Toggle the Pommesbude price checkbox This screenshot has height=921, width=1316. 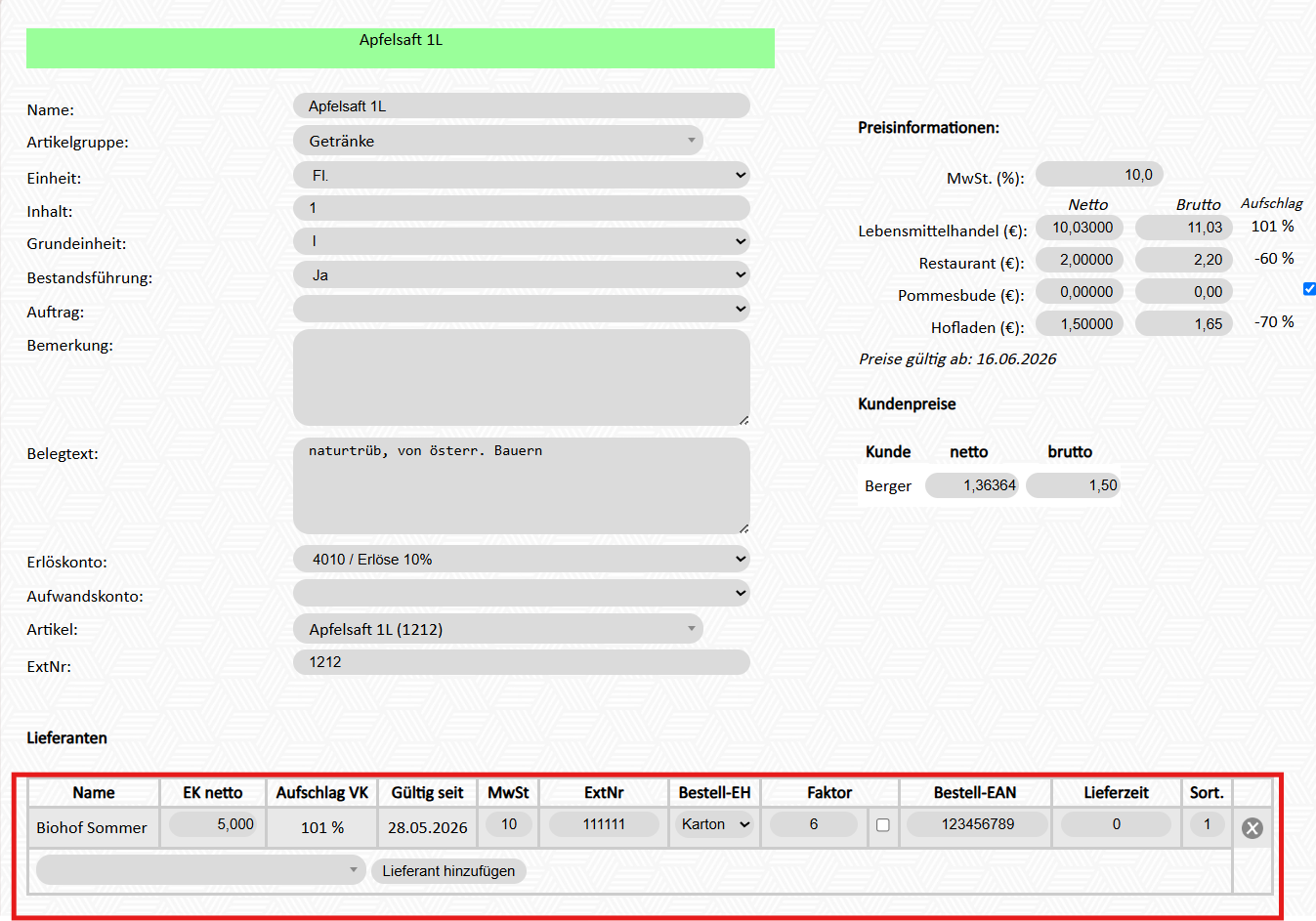tap(1309, 289)
